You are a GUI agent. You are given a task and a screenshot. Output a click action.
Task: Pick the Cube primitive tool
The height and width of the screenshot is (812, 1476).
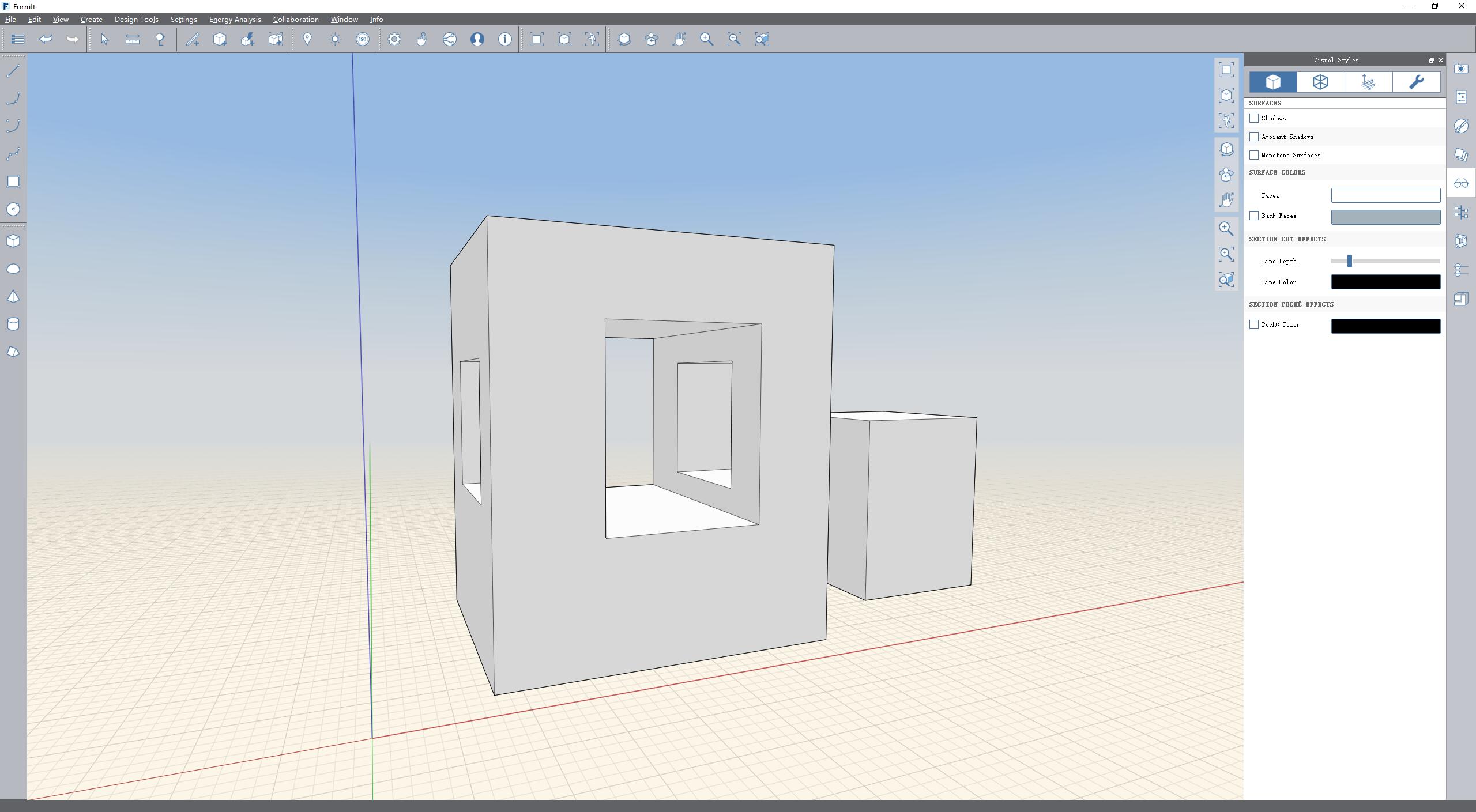tap(13, 241)
